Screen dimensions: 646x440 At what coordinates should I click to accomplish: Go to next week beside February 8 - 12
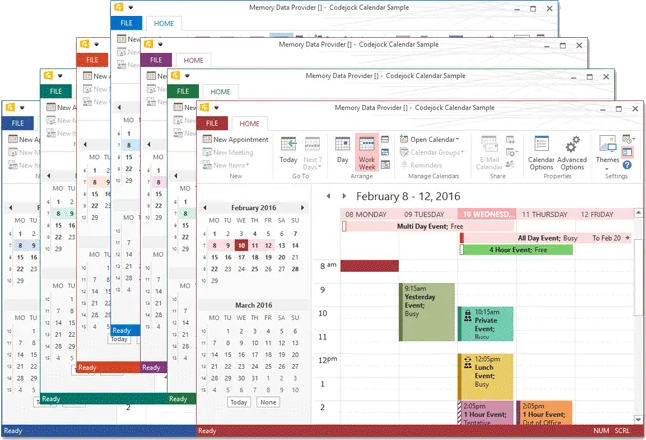coord(344,196)
